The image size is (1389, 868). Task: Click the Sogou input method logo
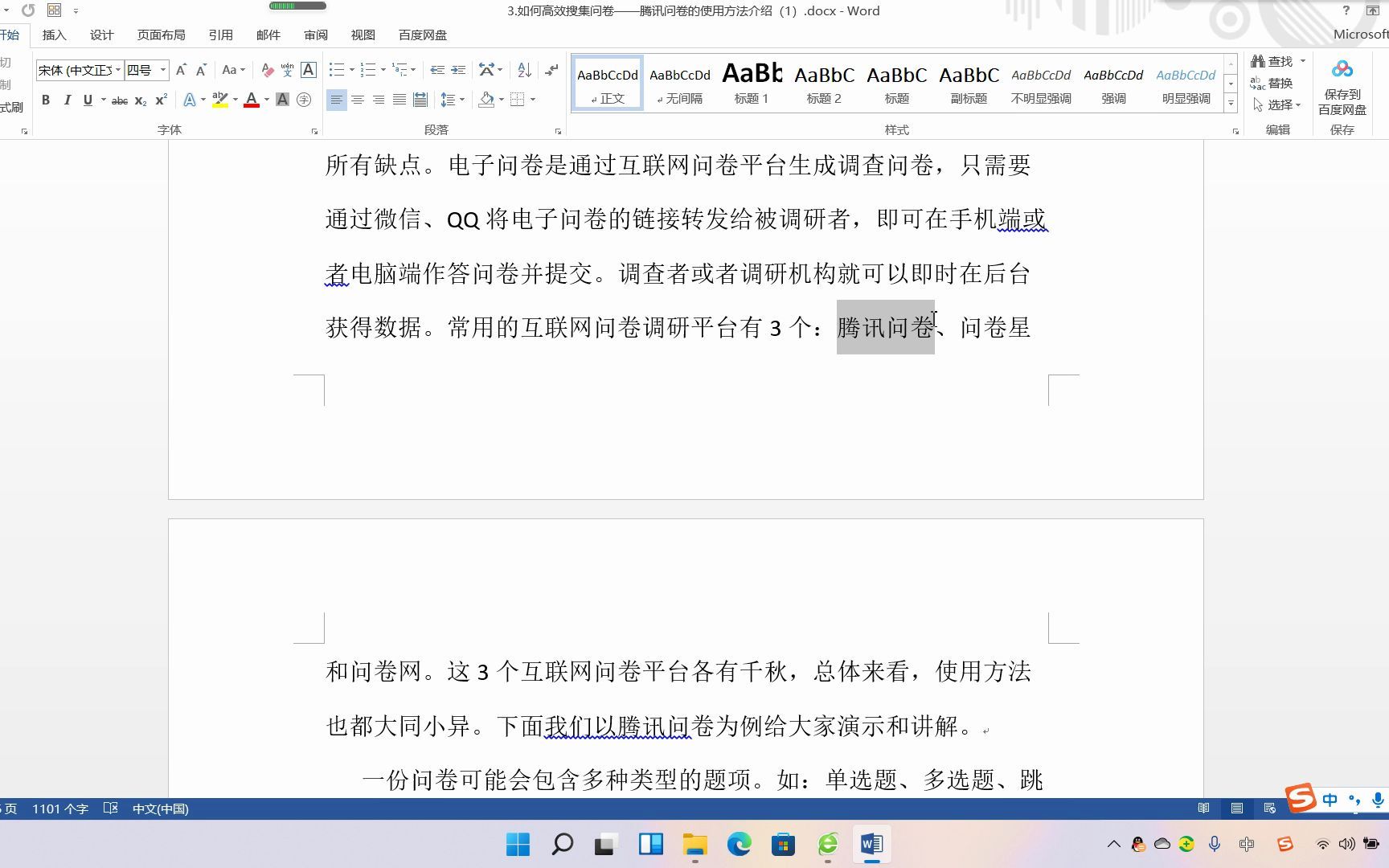[1301, 798]
